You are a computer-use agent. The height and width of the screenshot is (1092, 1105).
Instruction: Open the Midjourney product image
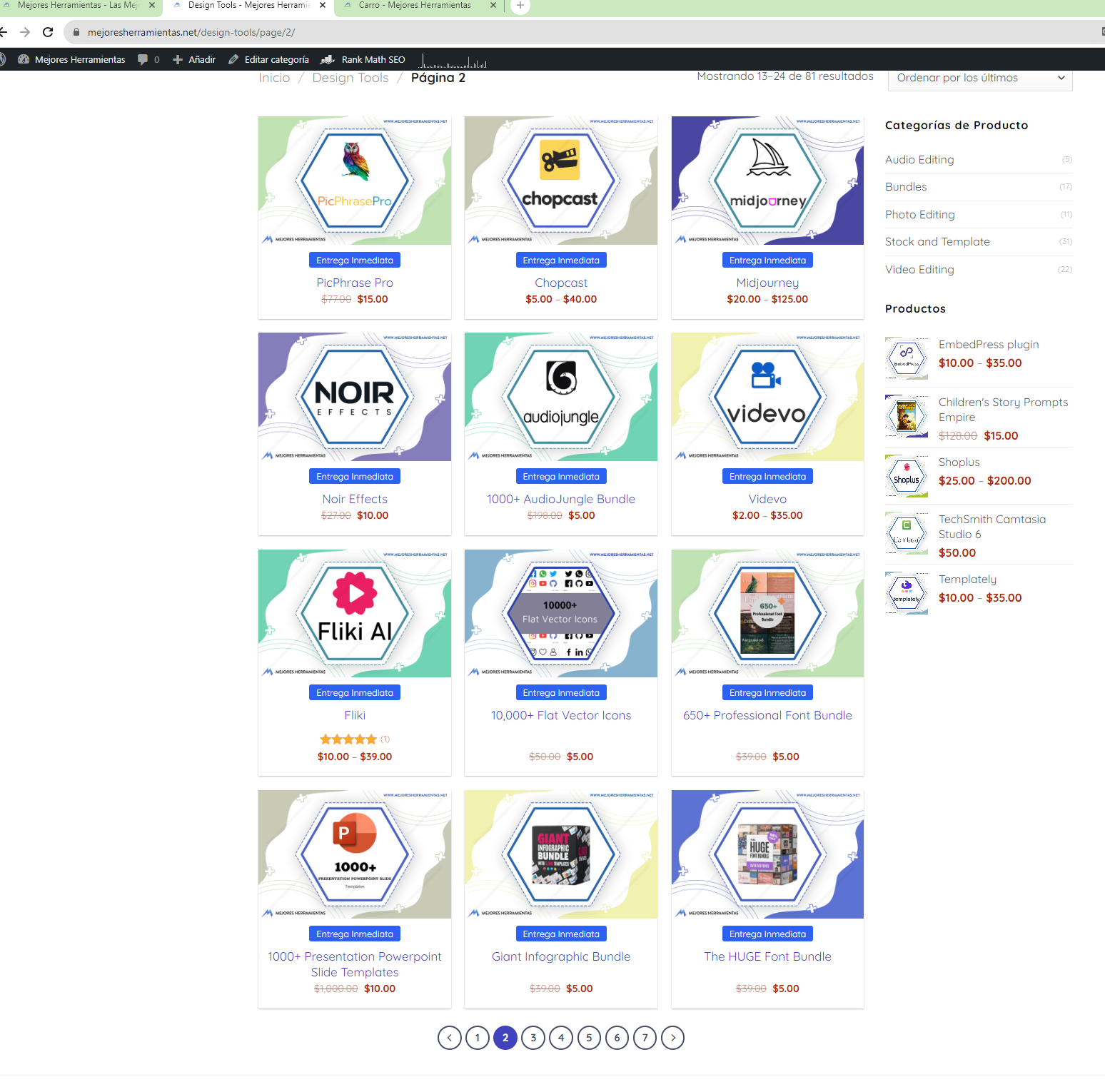tap(767, 181)
